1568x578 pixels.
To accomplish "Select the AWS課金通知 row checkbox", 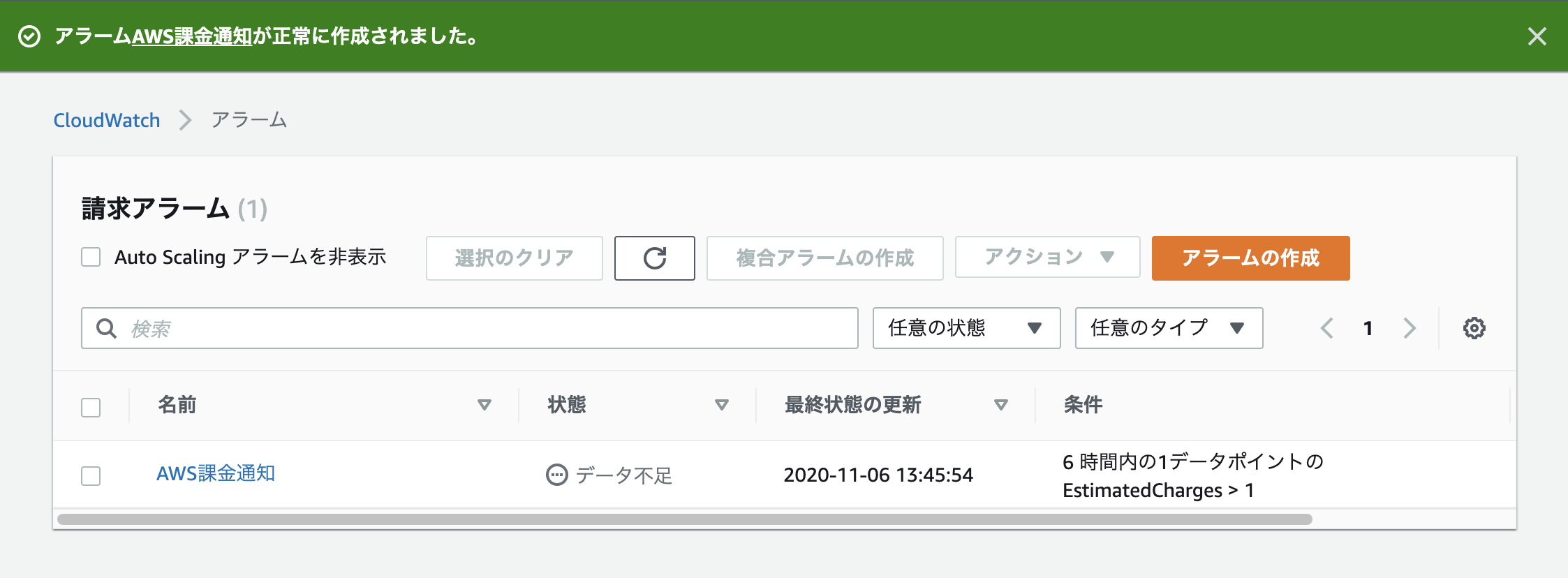I will tap(91, 476).
